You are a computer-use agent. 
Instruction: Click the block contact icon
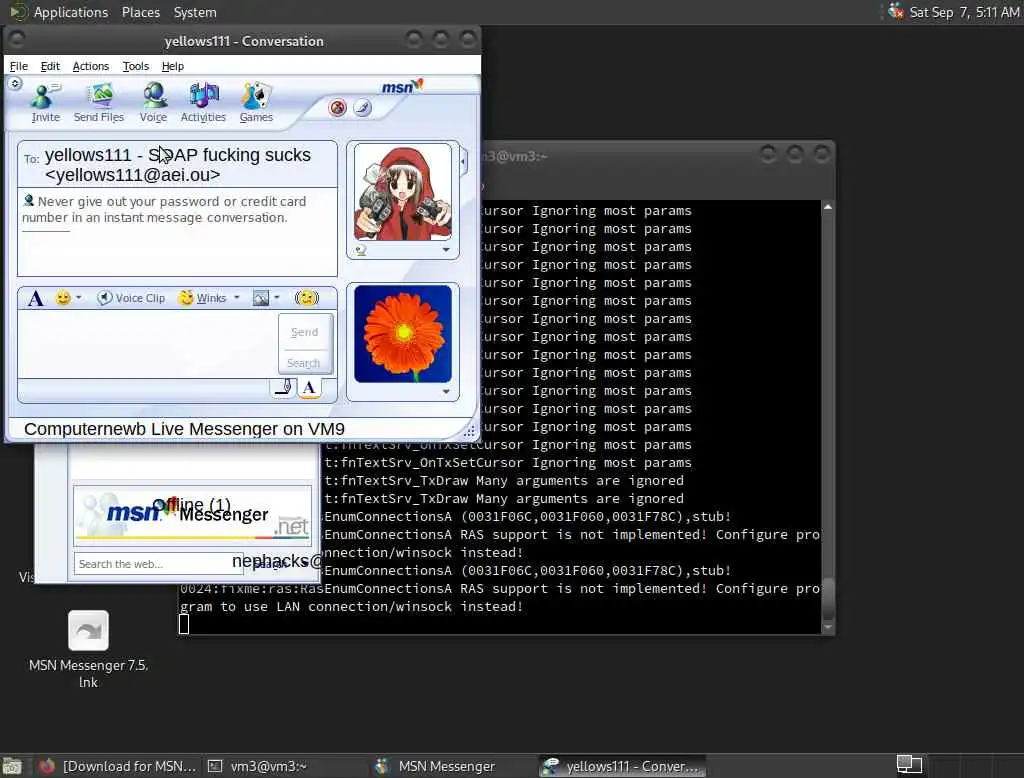(x=338, y=108)
